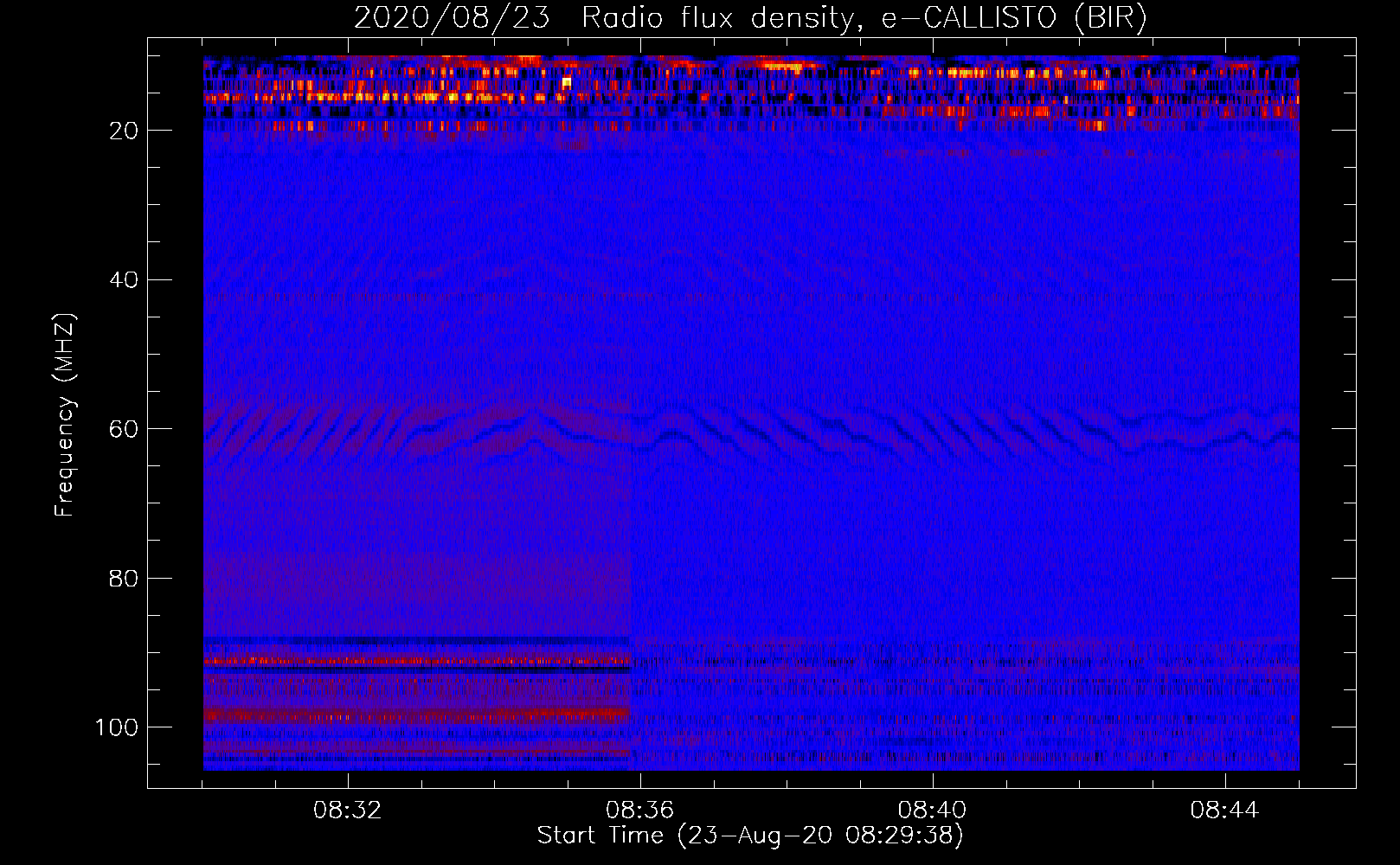Click the '08:32' time axis label
1400x865 pixels.
[x=347, y=811]
